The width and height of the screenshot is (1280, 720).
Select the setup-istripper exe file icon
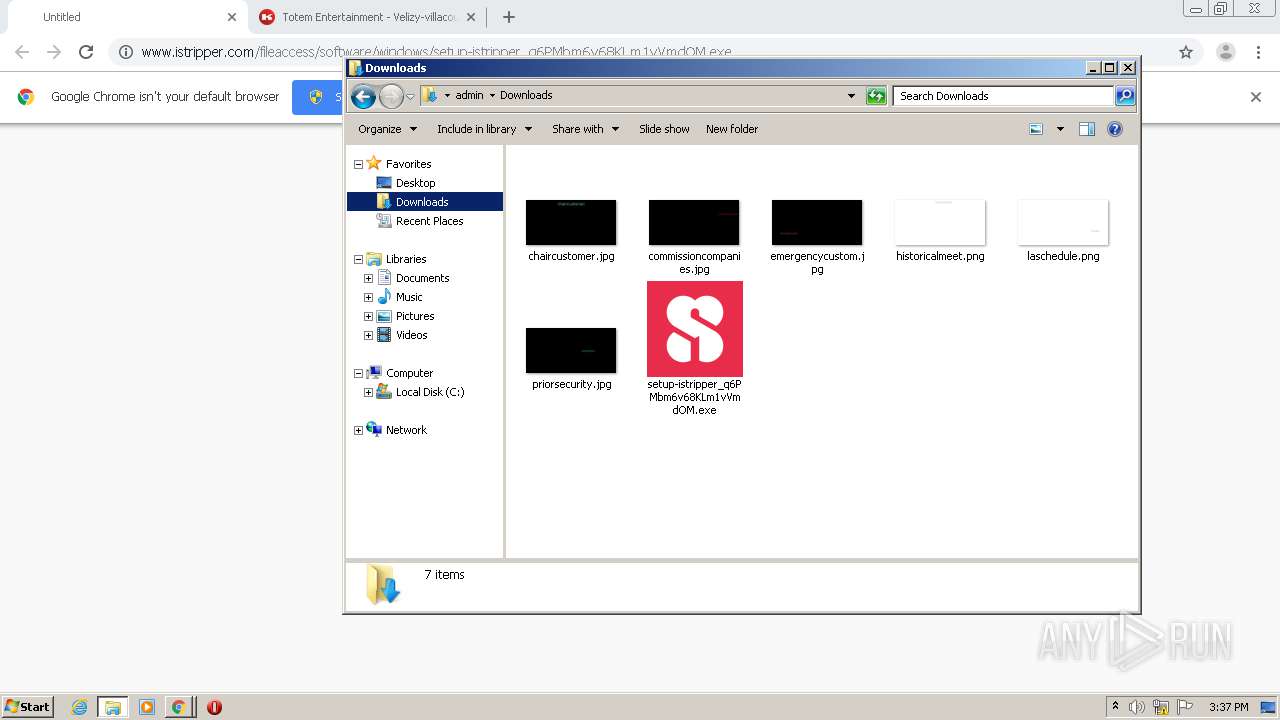695,329
